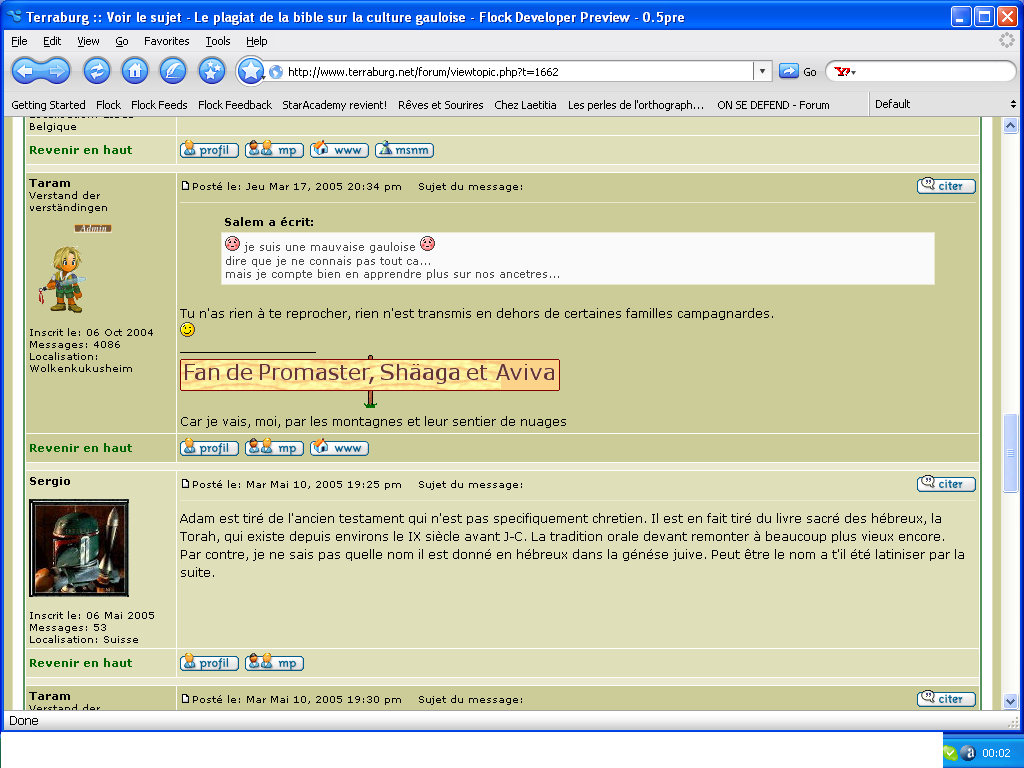Open the address bar history dropdown

[x=762, y=71]
